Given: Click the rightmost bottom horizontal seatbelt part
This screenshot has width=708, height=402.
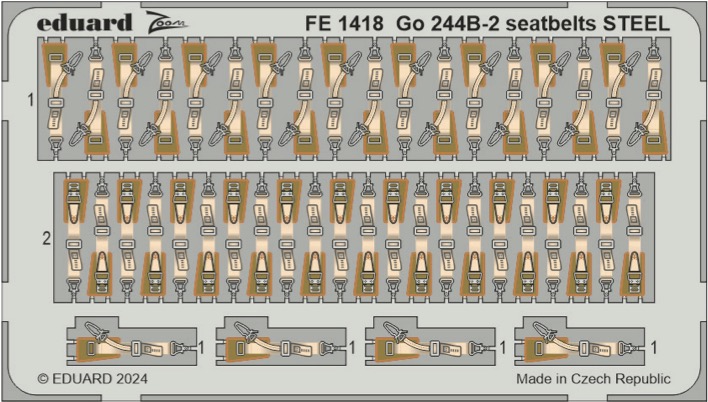Looking at the screenshot, I should [x=579, y=341].
